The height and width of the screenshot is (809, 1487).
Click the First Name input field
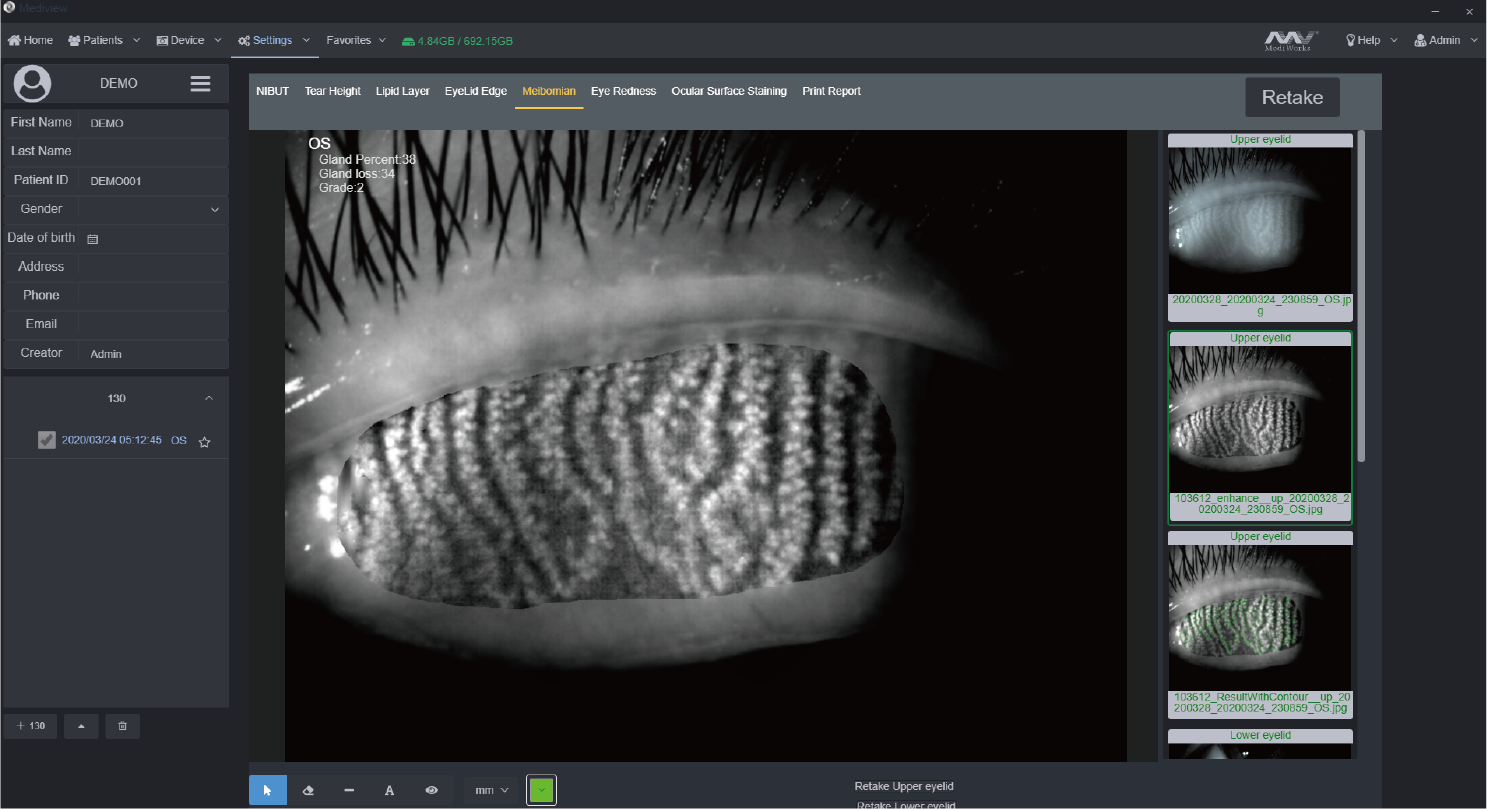(x=154, y=123)
